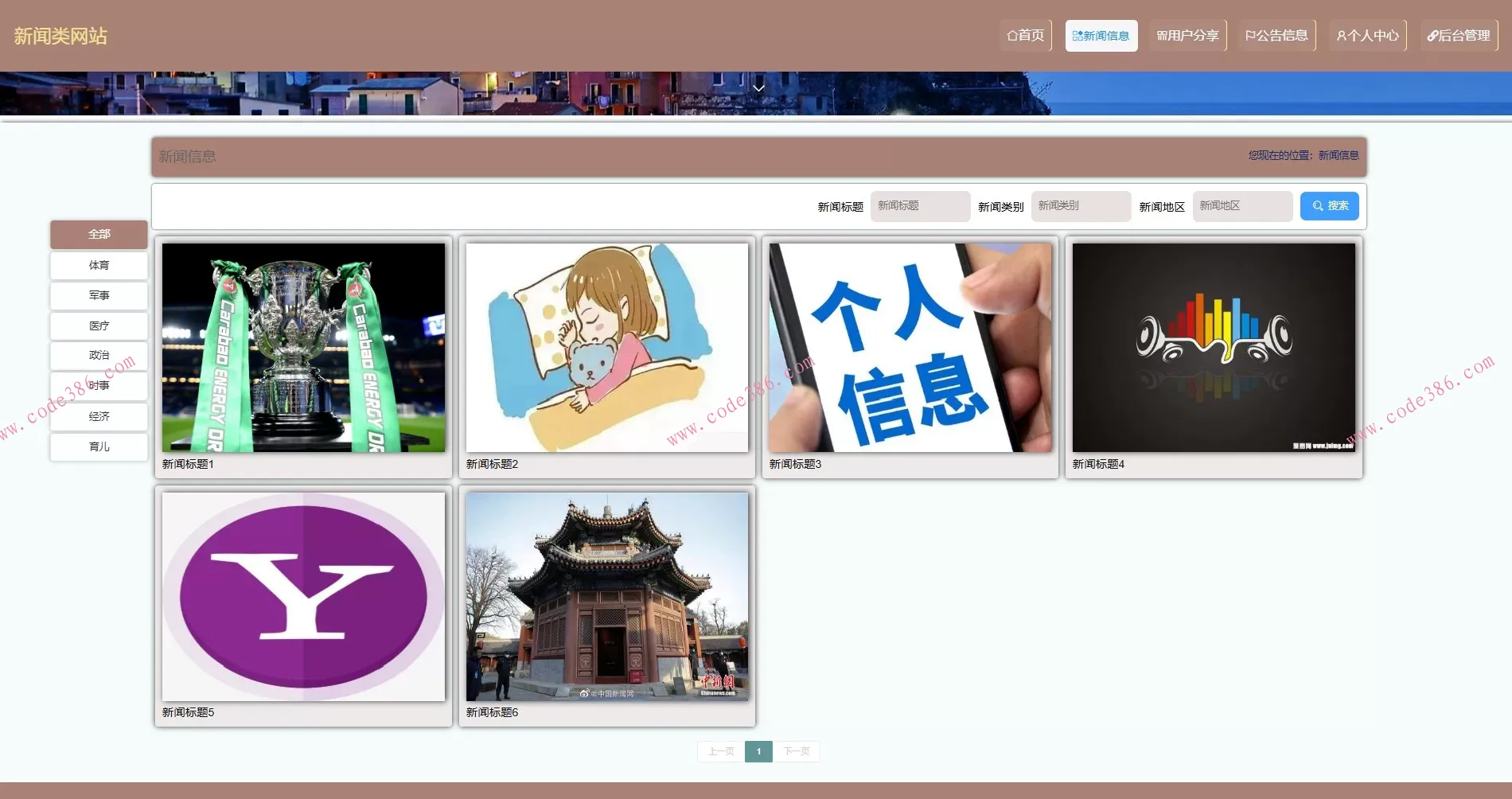Viewport: 1512px width, 799px height.
Task: Click the 新闻信息 breadcrumb location text
Action: click(x=1339, y=155)
